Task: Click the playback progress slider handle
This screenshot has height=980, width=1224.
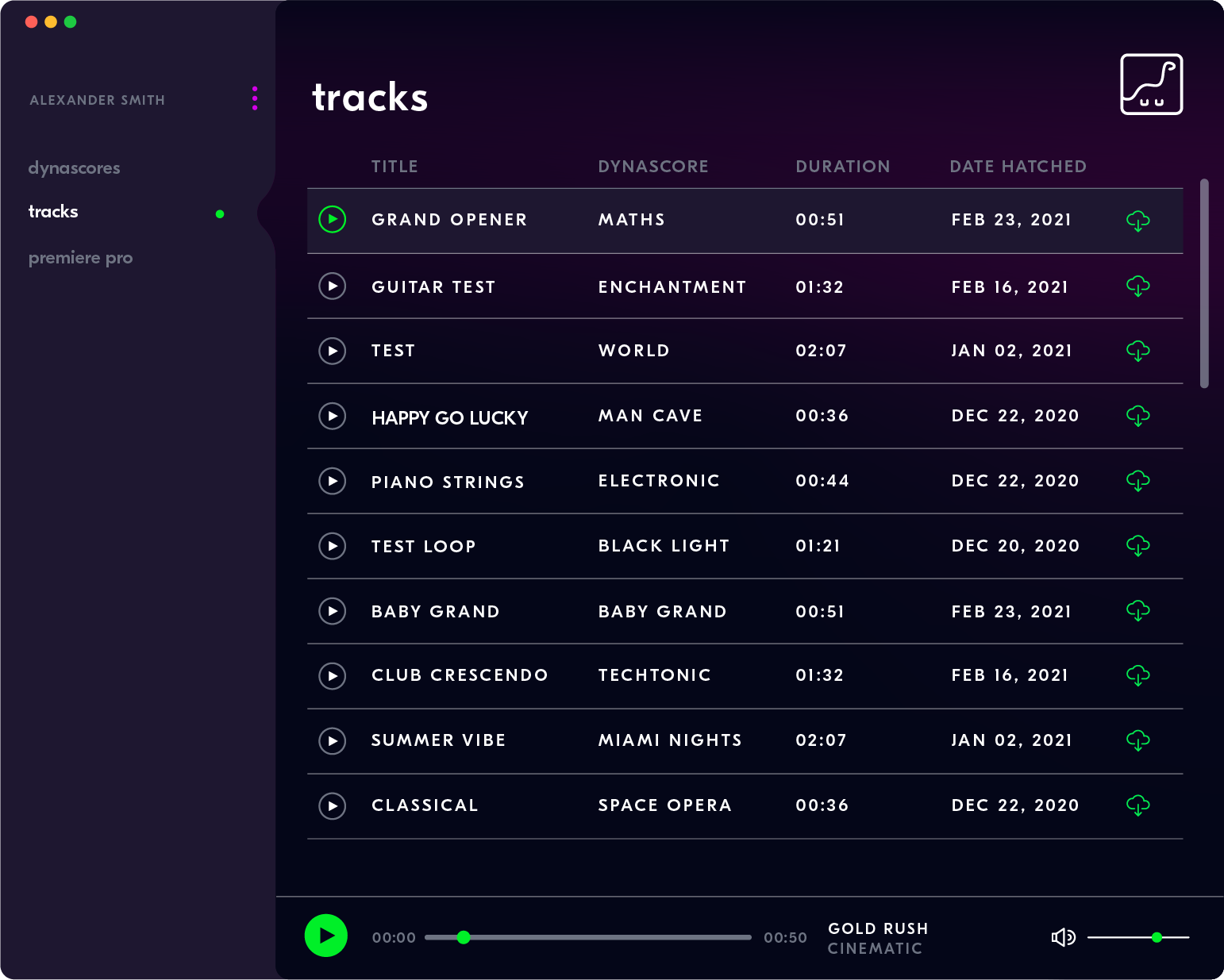Action: coord(464,938)
